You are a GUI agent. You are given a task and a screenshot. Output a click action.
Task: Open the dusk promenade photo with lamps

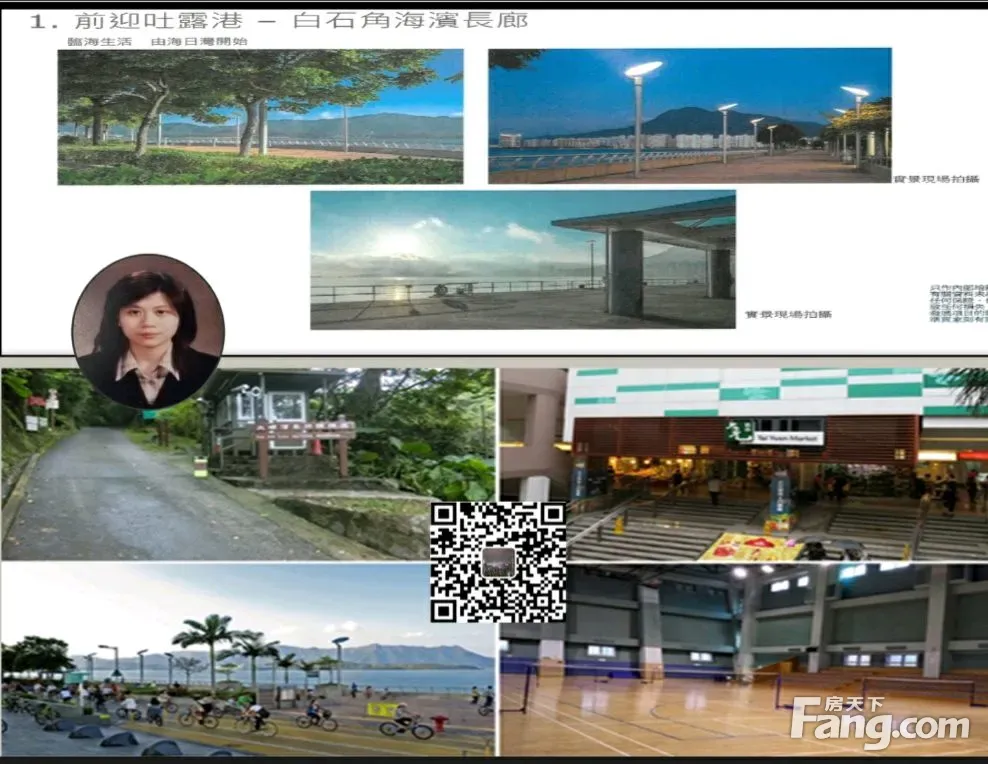coord(689,116)
